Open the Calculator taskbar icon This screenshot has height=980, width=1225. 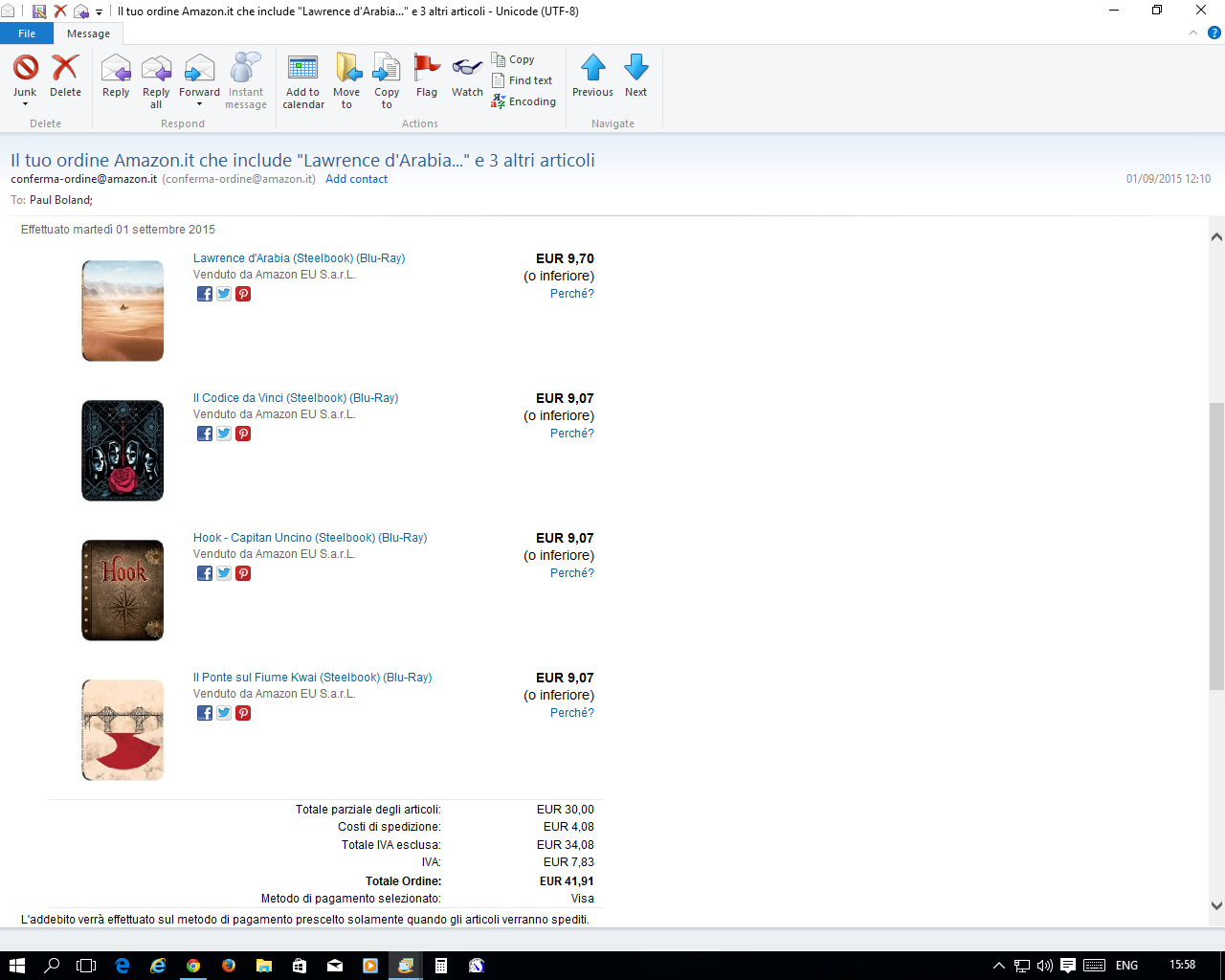[x=441, y=966]
